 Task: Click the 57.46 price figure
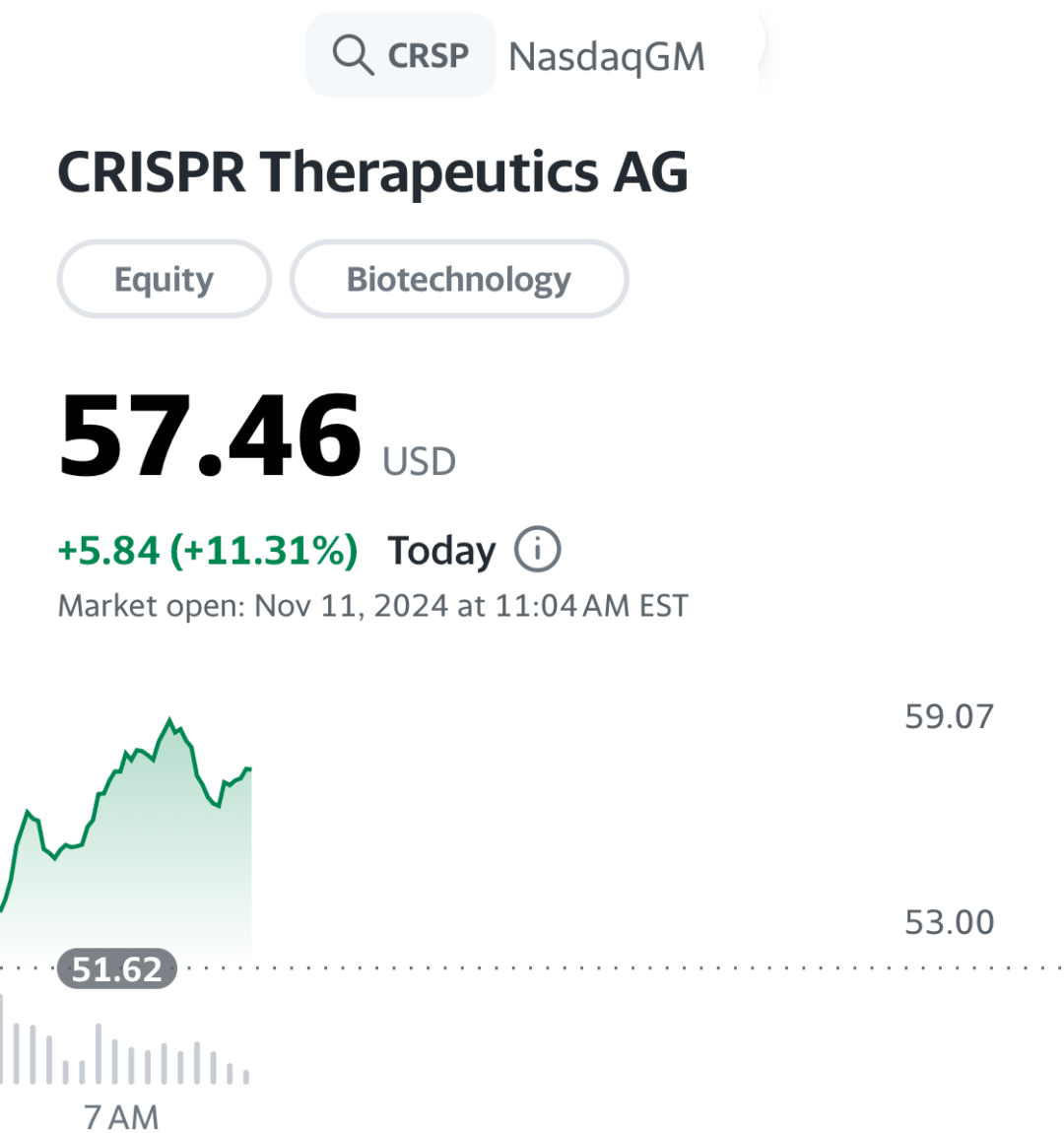pyautogui.click(x=210, y=436)
